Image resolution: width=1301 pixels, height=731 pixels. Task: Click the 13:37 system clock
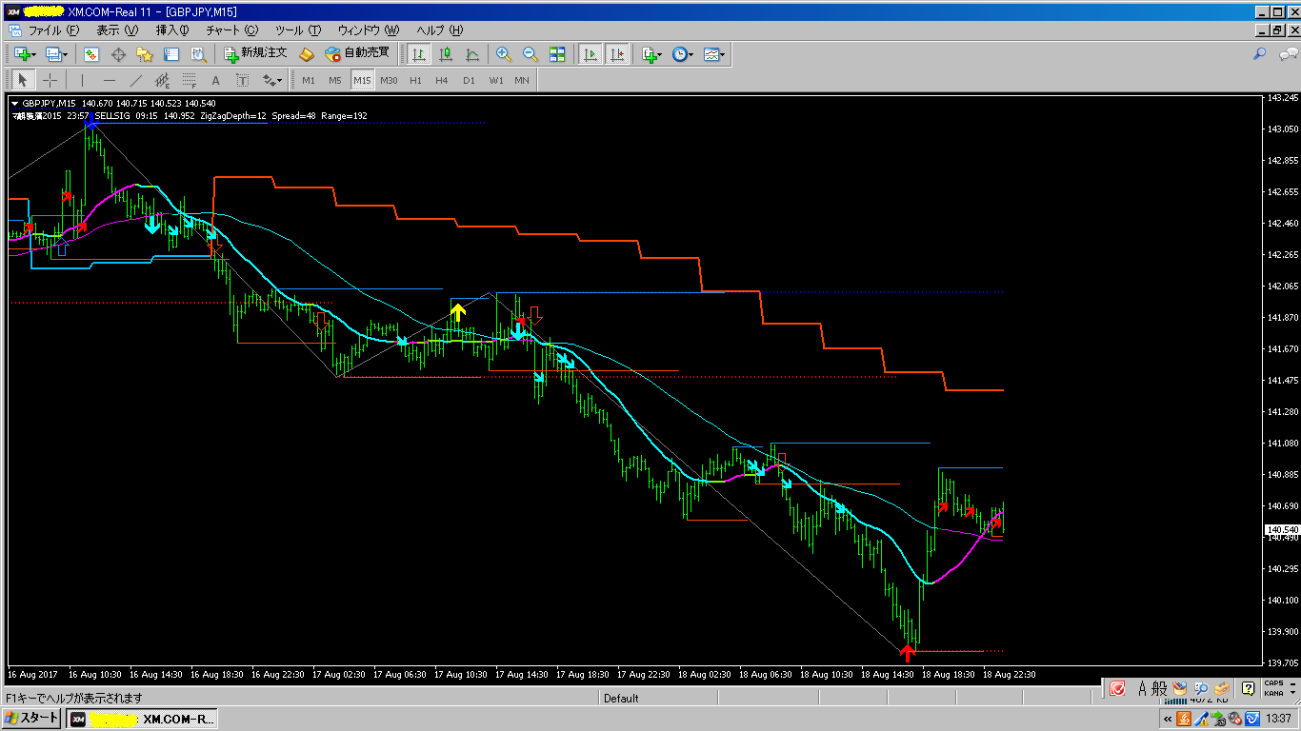pyautogui.click(x=1279, y=719)
